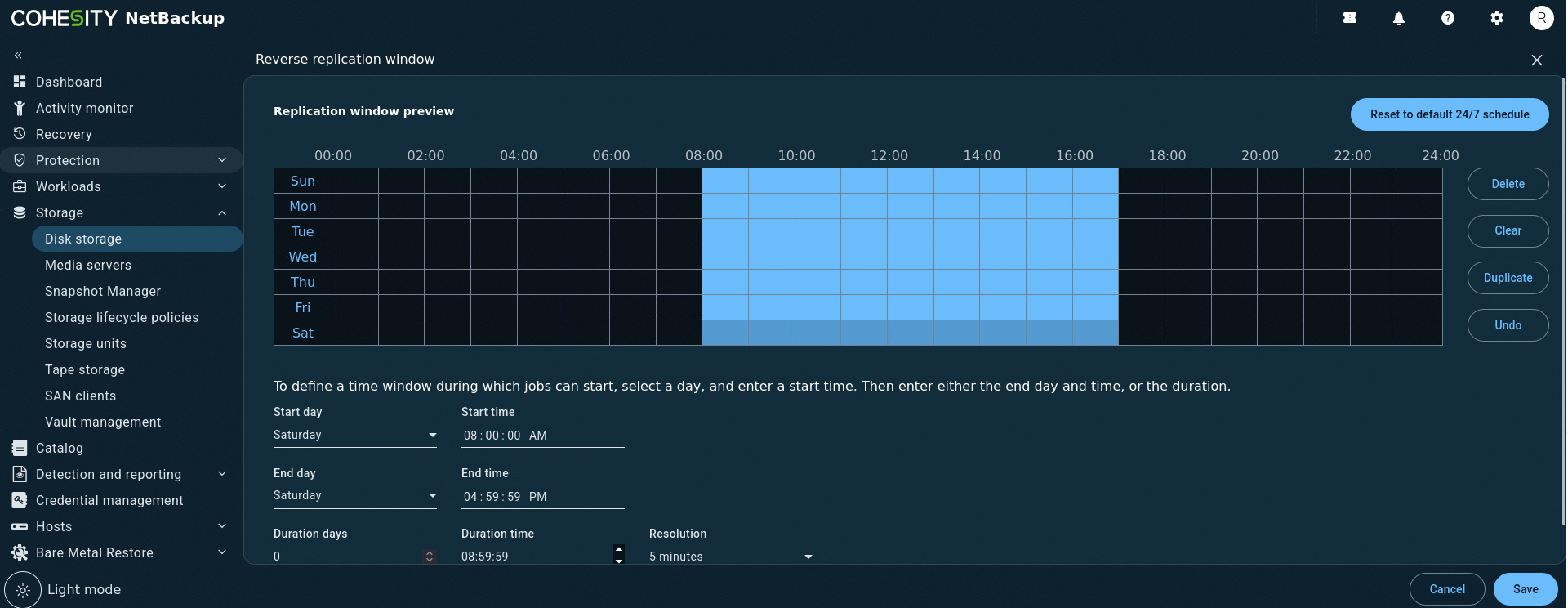Image resolution: width=1568 pixels, height=608 pixels.
Task: Open Vault management page
Action: [103, 422]
